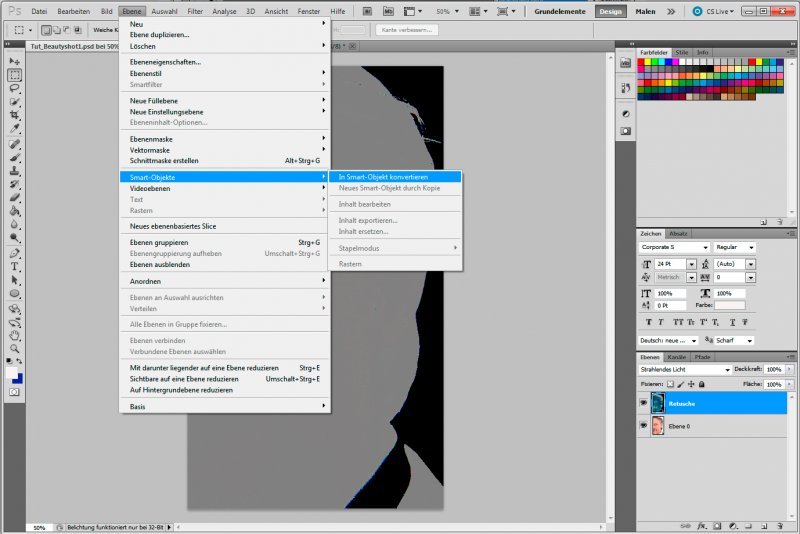The image size is (800, 534).
Task: Select the Hand tool
Action: pyautogui.click(x=14, y=336)
